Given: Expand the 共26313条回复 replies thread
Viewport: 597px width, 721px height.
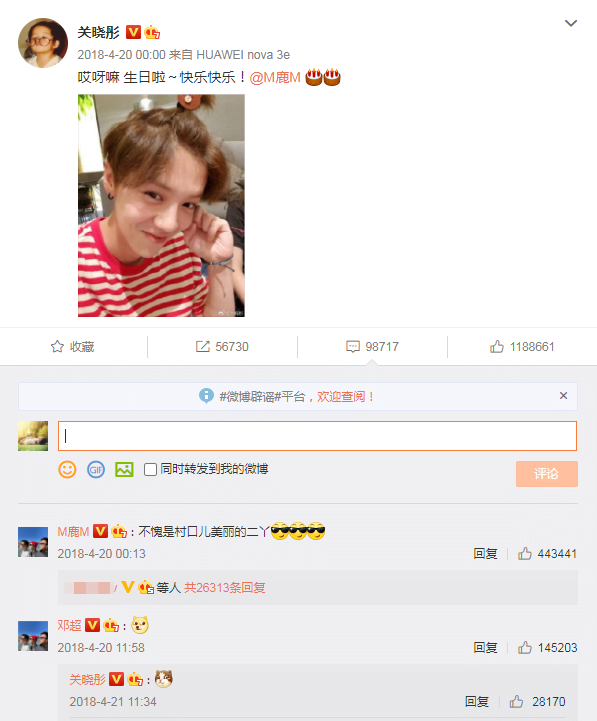Looking at the screenshot, I should (224, 588).
